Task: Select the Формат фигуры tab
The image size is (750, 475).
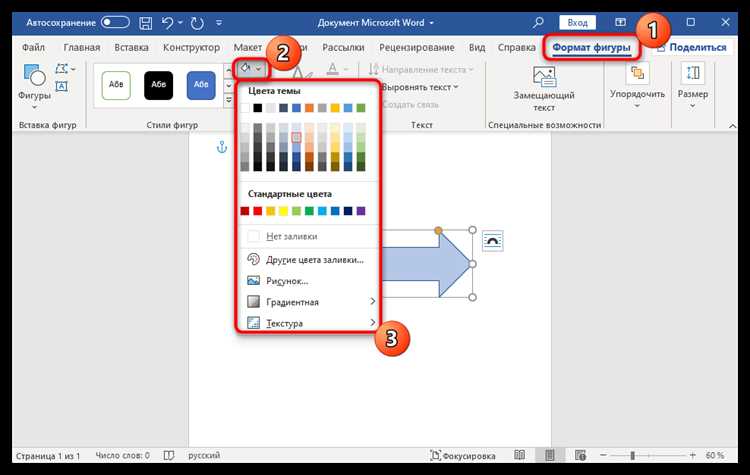Action: click(x=591, y=47)
